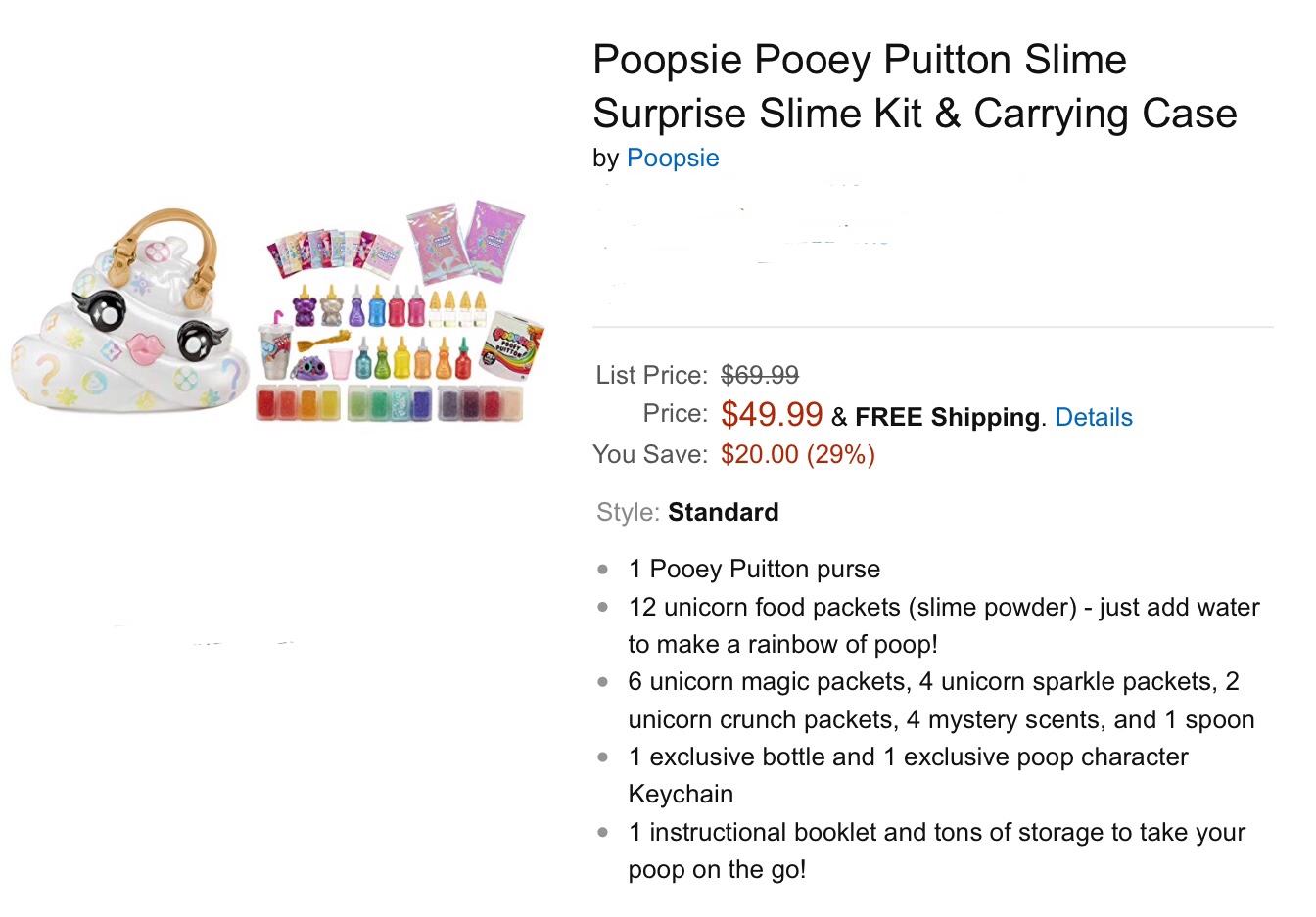Select the Standard style option
The height and width of the screenshot is (917, 1316).
[x=723, y=513]
